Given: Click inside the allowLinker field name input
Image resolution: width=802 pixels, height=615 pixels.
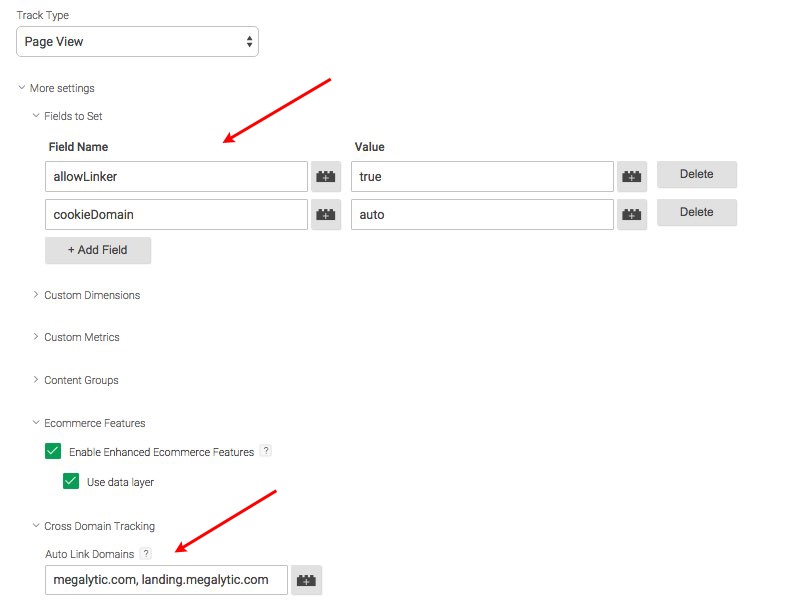Looking at the screenshot, I should click(175, 176).
